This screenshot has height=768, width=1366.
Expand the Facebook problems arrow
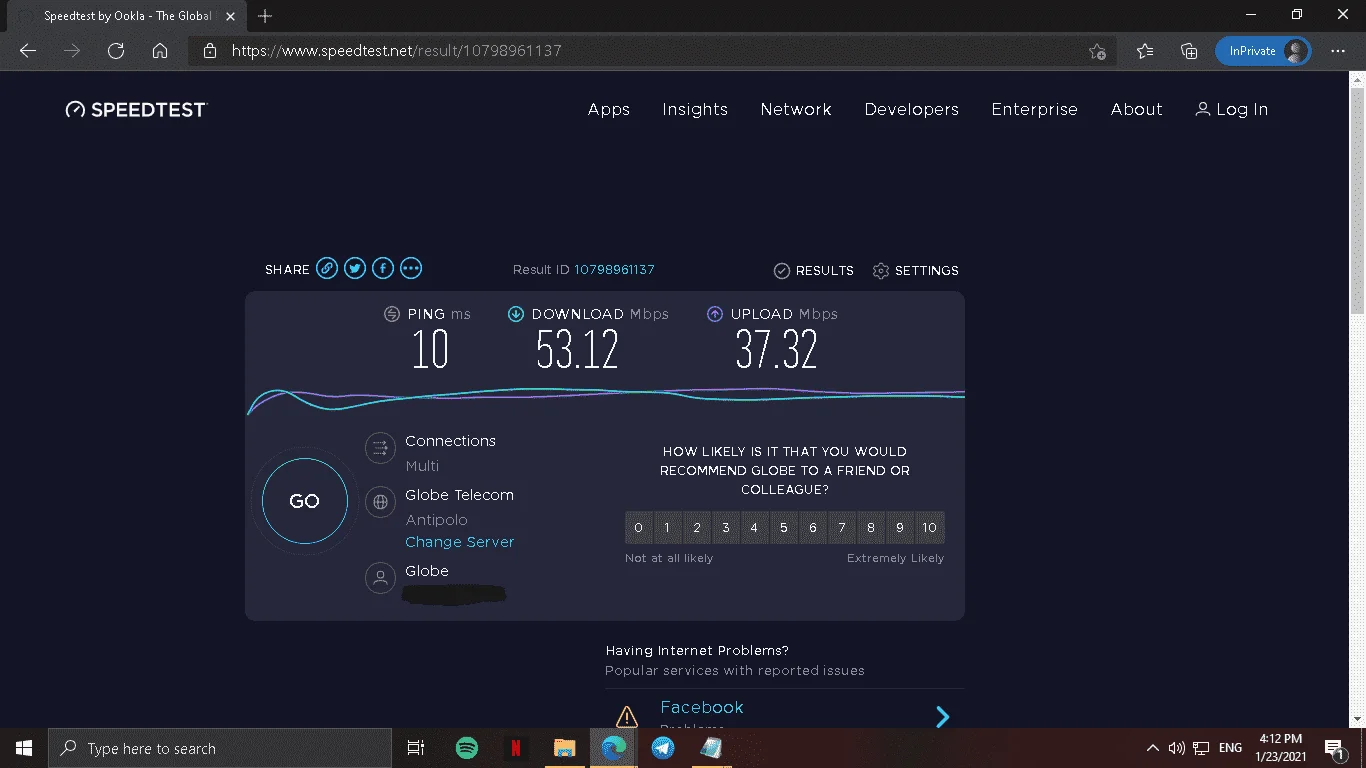coord(942,716)
